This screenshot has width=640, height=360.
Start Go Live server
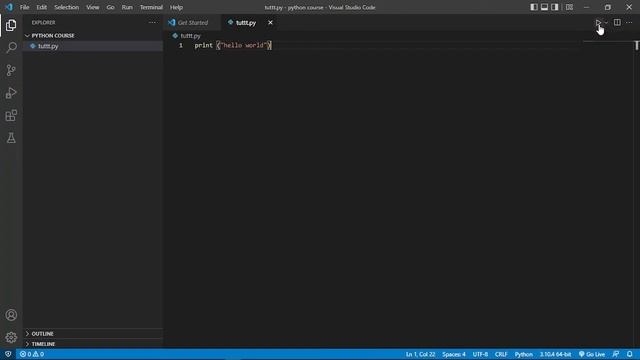click(592, 354)
